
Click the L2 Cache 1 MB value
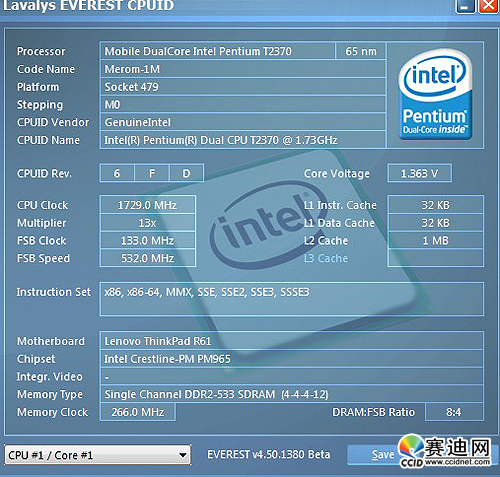[x=435, y=240]
